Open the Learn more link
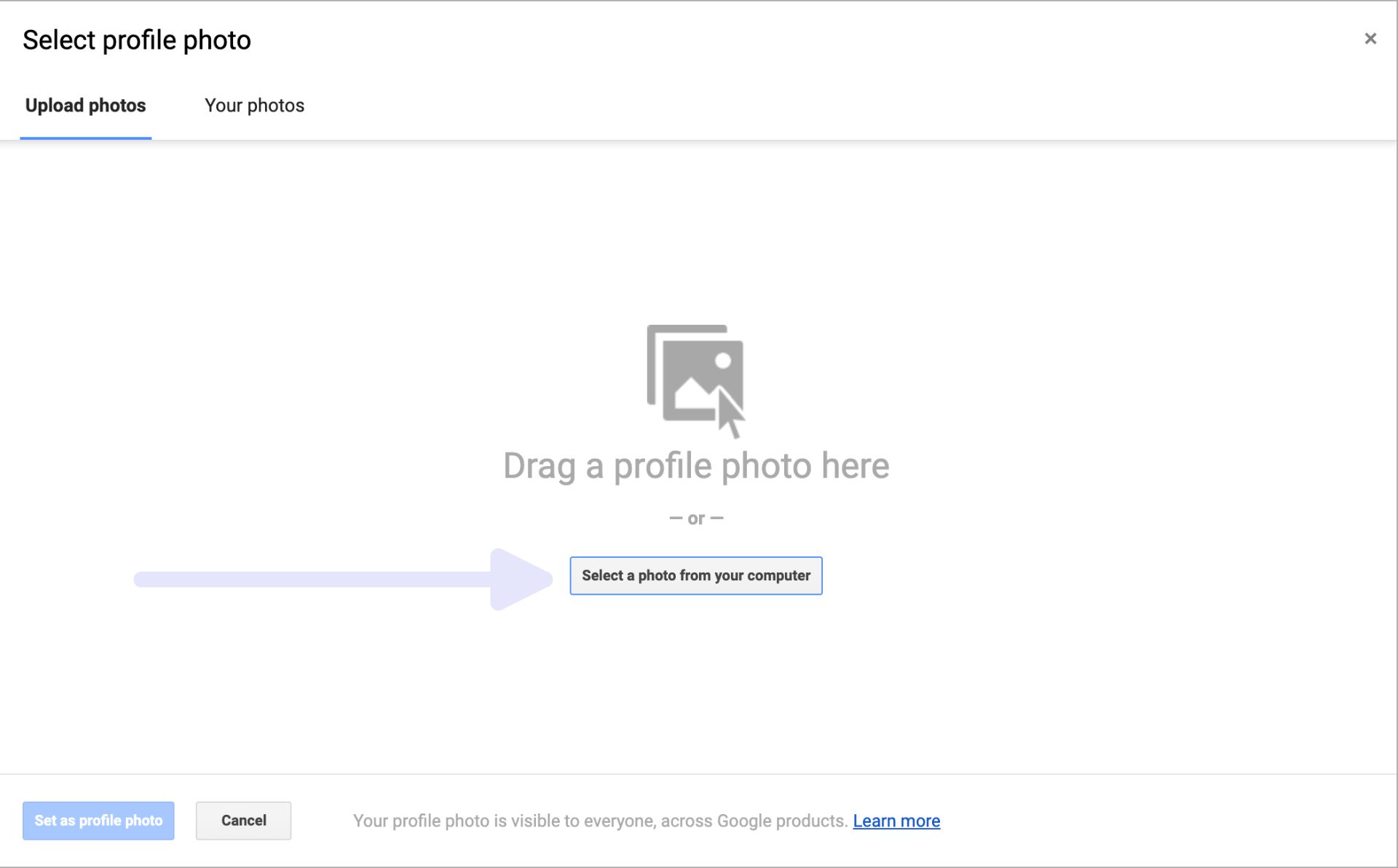1398x868 pixels. coord(896,821)
